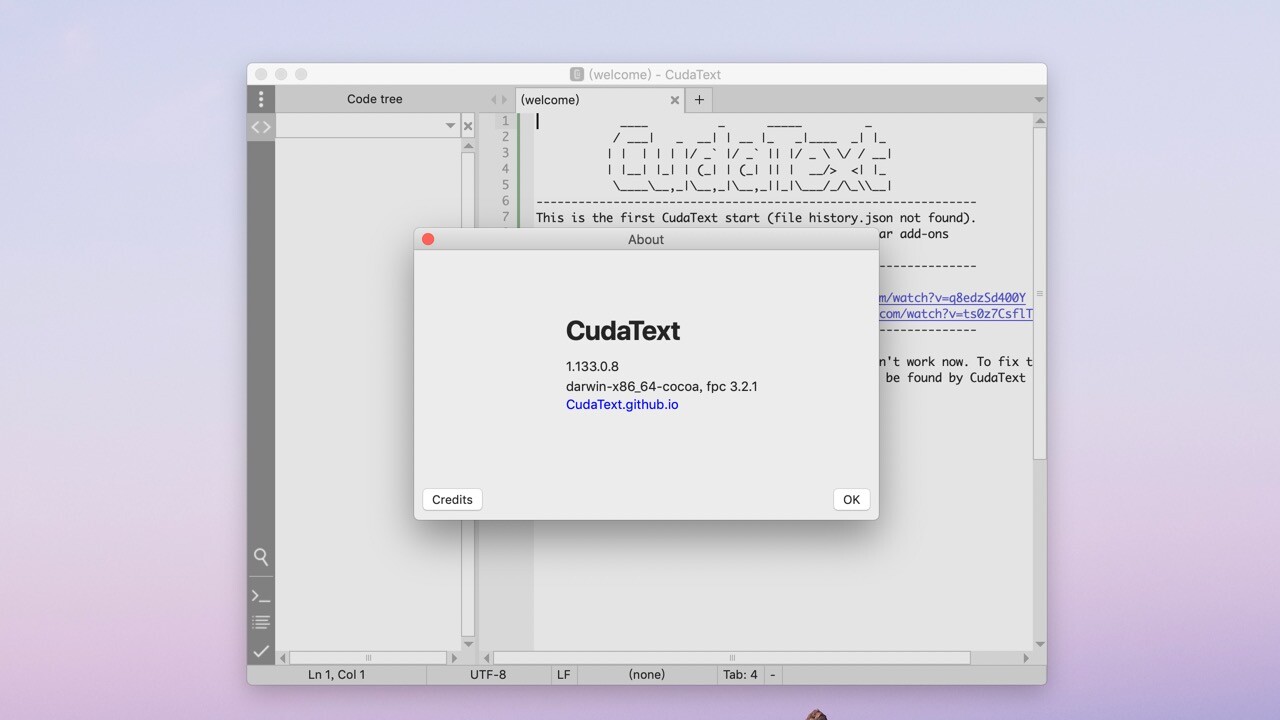Click the Credits button
The height and width of the screenshot is (720, 1280).
[x=452, y=500]
